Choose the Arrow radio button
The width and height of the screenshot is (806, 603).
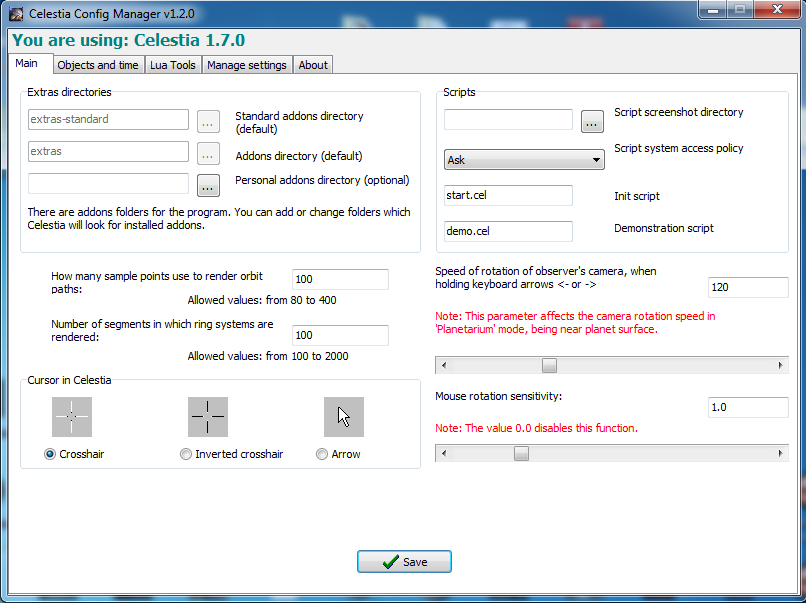tap(322, 454)
